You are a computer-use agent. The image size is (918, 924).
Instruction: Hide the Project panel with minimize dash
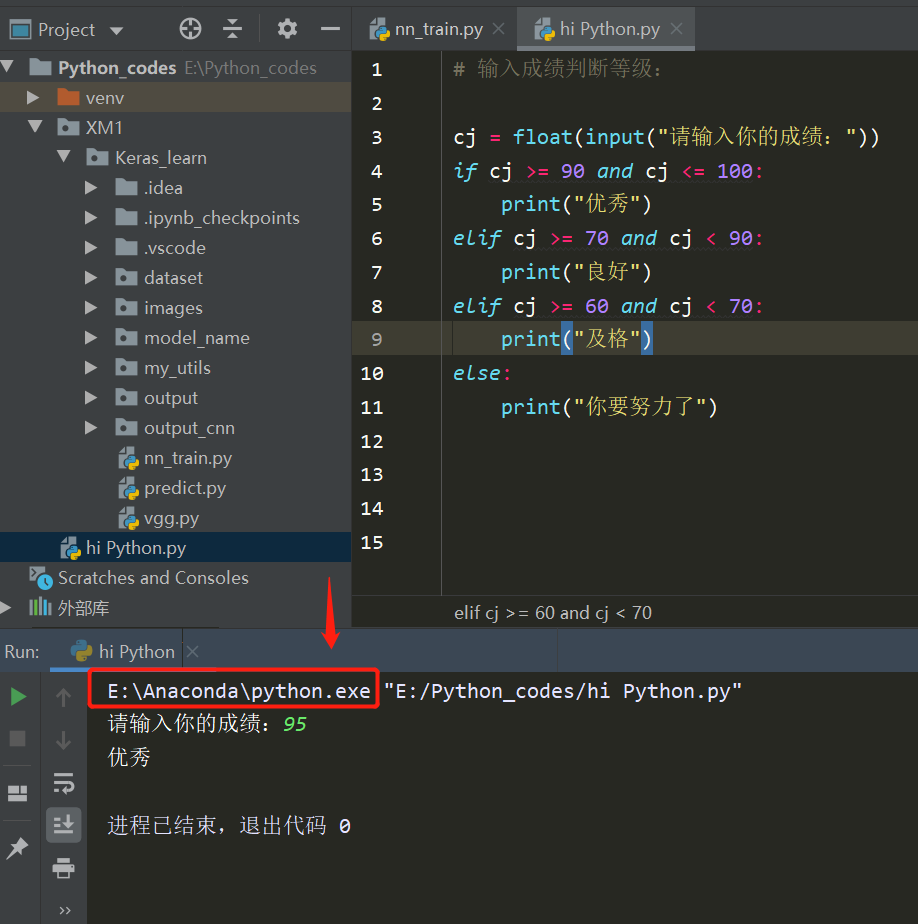[x=330, y=28]
